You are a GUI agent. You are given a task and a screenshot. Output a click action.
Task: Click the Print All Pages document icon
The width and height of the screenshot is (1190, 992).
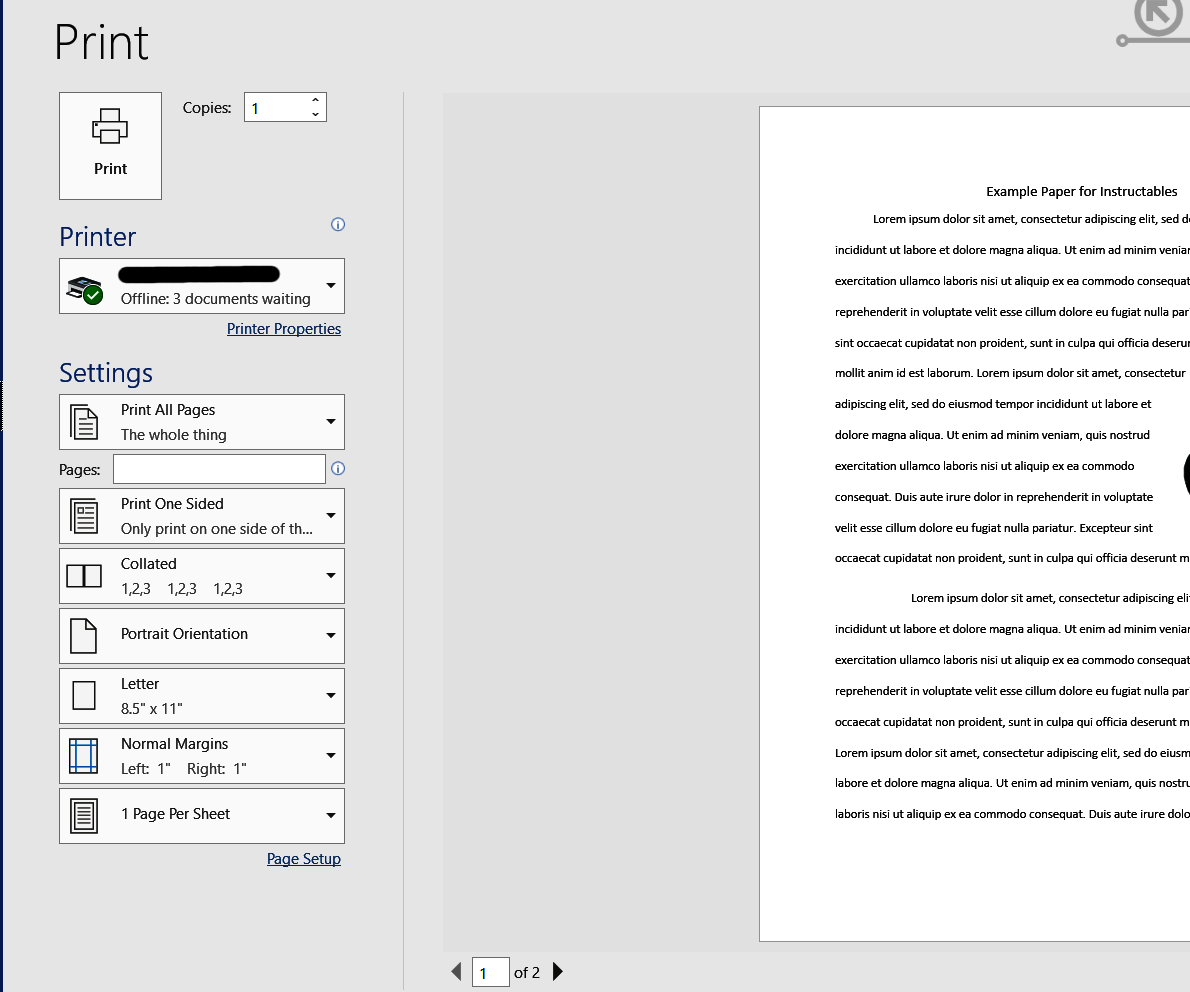(x=84, y=422)
